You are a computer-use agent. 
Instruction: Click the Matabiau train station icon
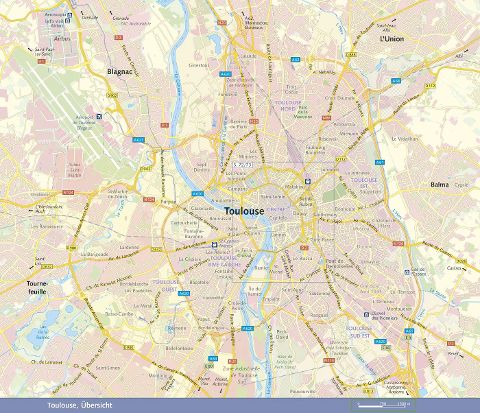(308, 182)
